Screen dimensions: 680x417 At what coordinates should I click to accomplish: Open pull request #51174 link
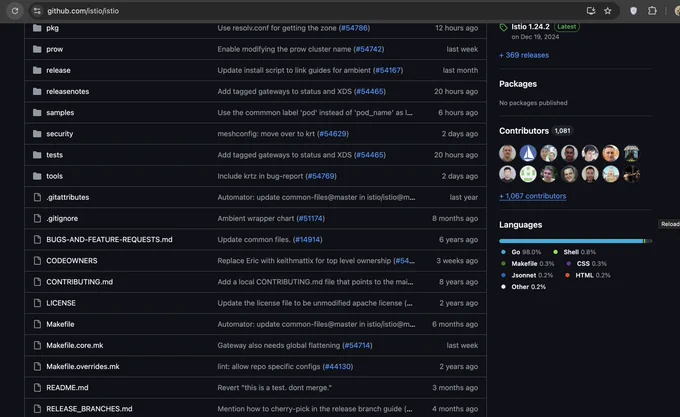(311, 218)
